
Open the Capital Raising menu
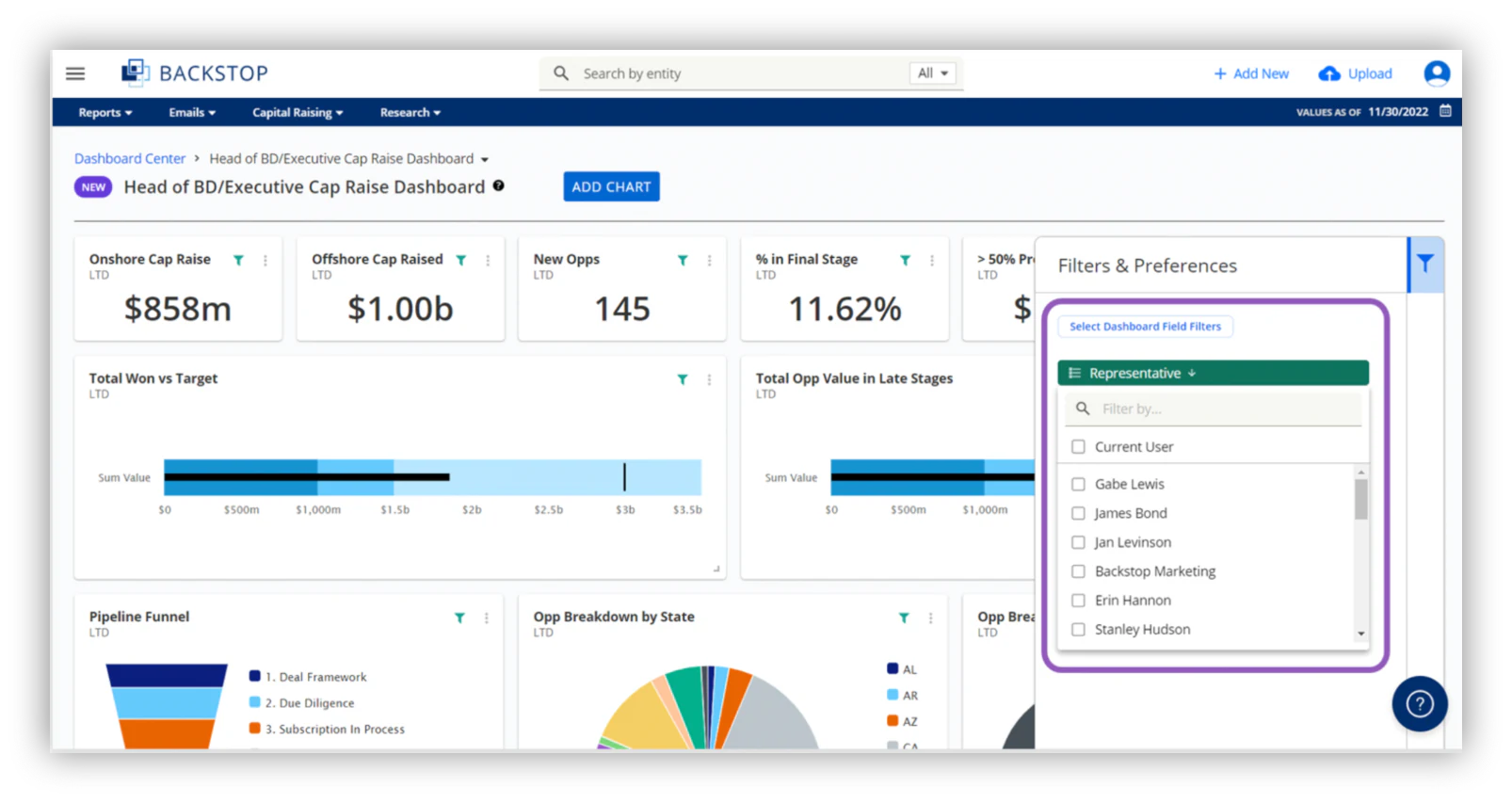pos(298,112)
